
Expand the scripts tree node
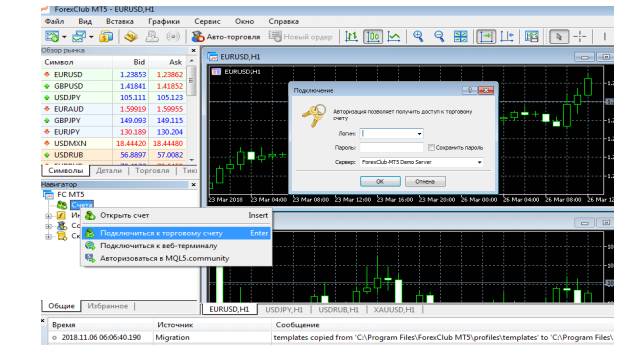49,236
